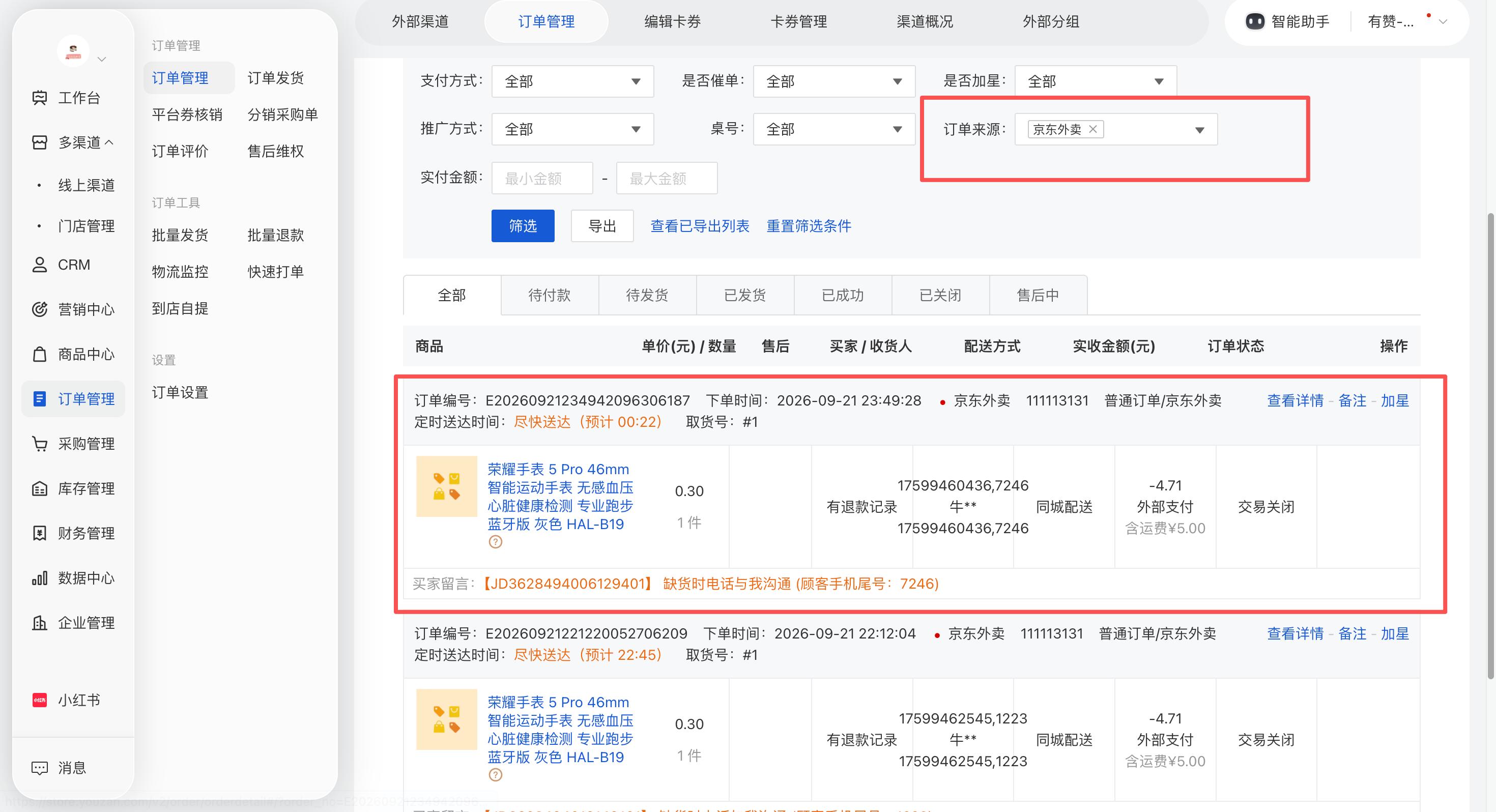Open second order's product thumbnail
This screenshot has width=1496, height=812.
447,719
